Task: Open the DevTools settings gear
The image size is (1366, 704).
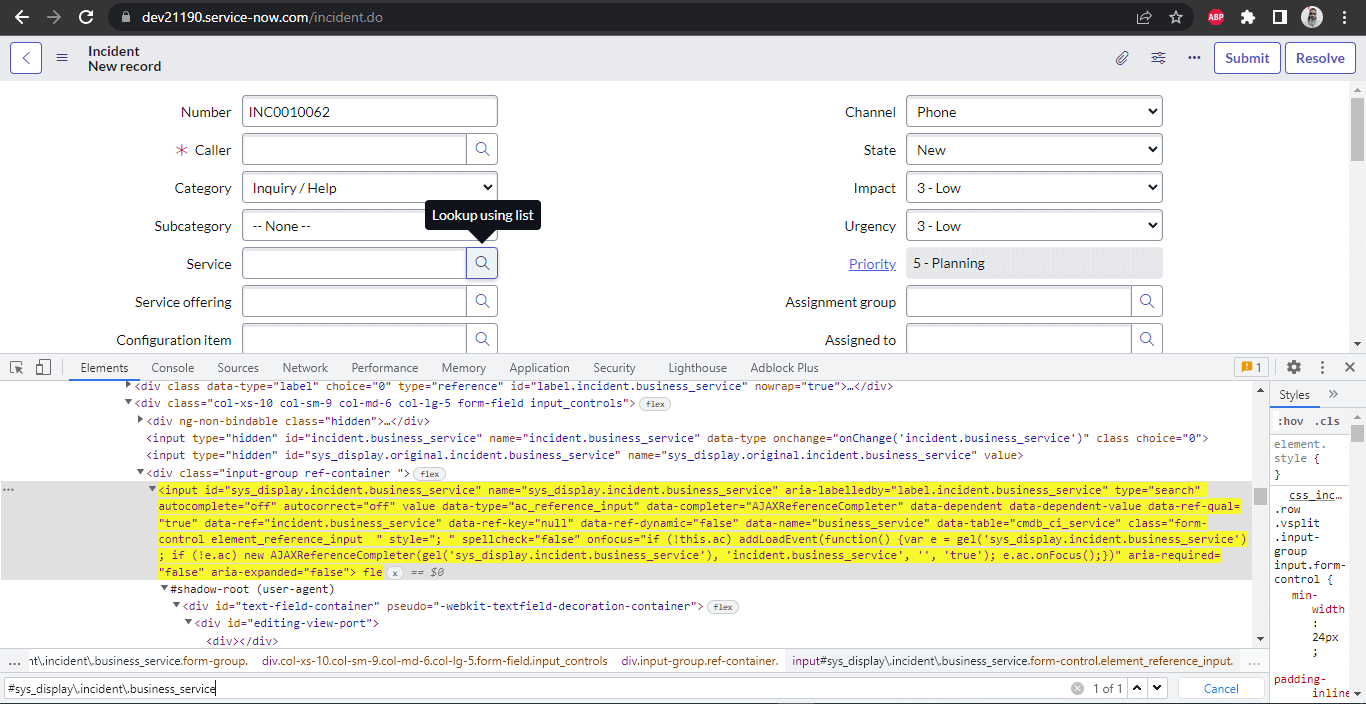Action: [1294, 368]
